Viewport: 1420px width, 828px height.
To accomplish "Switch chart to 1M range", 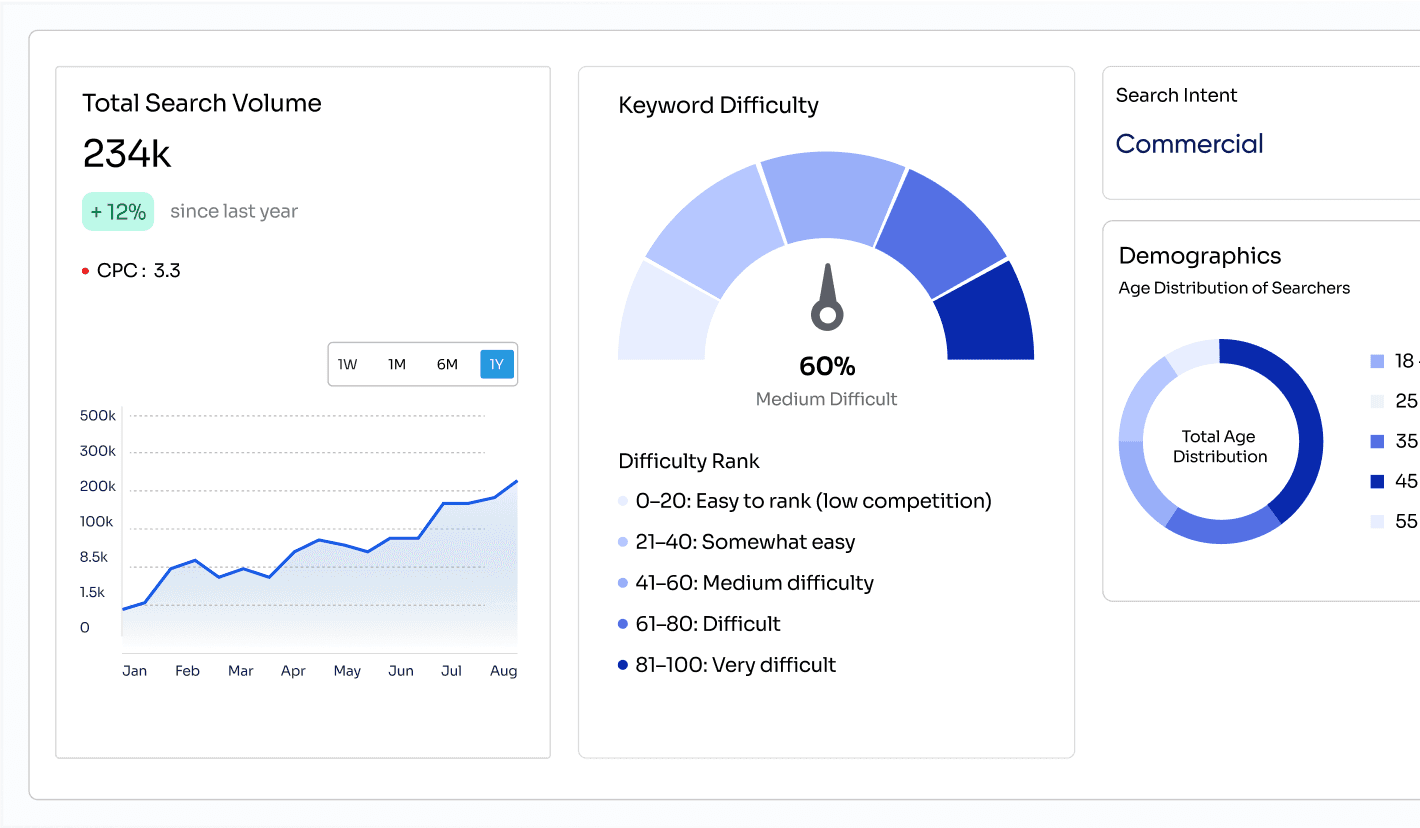I will coord(397,364).
